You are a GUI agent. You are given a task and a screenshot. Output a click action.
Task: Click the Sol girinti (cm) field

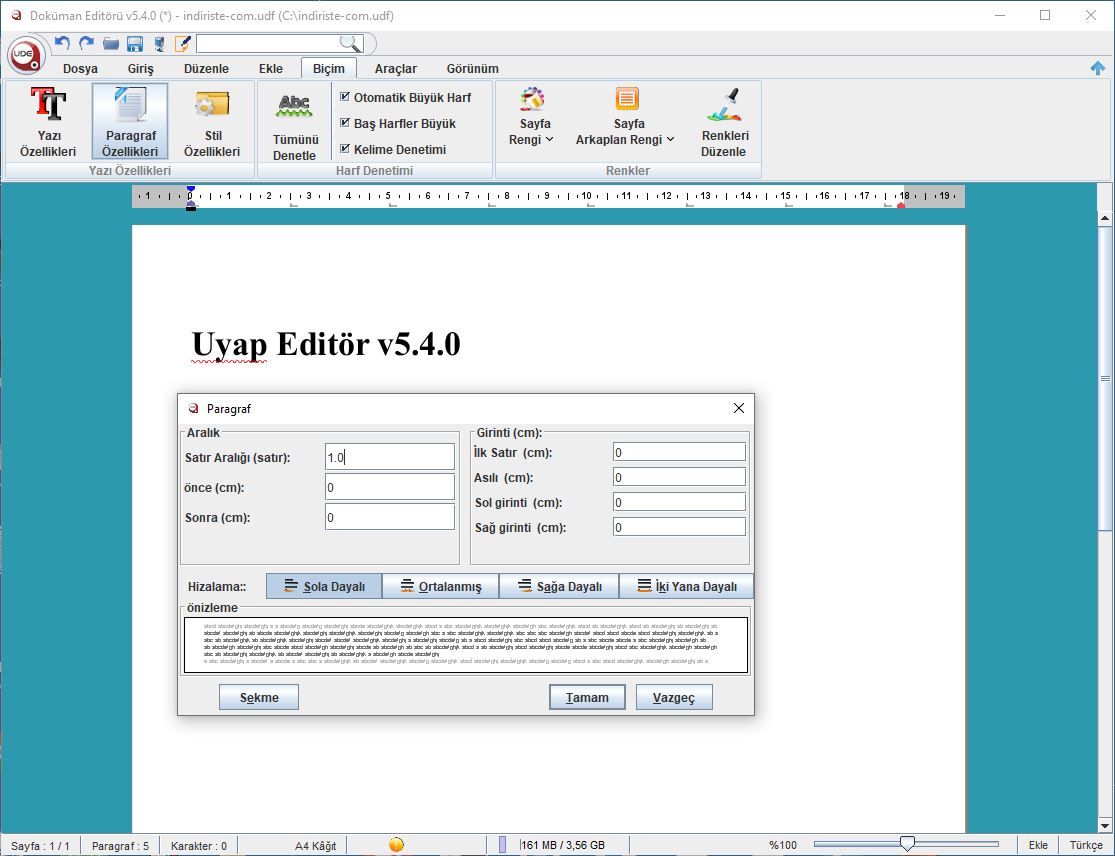(679, 502)
